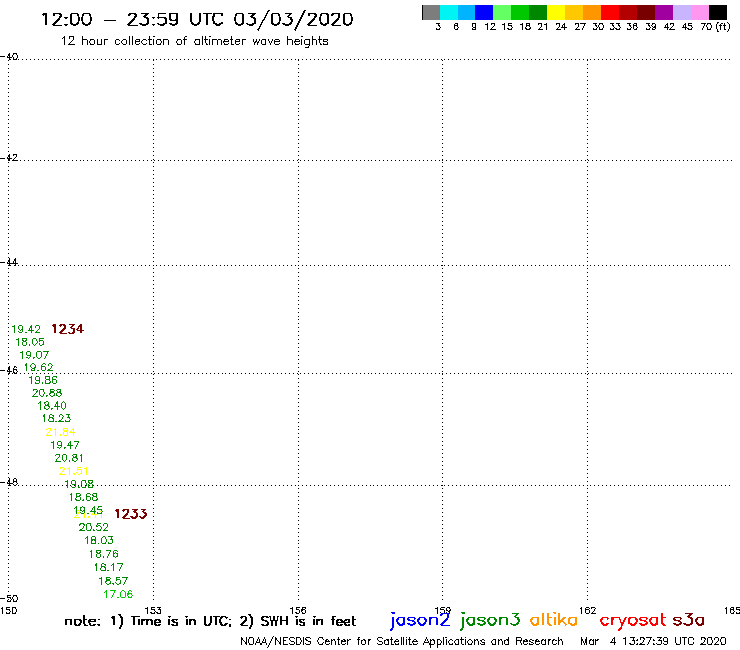Pick the yellow 21.51 wave height
The width and height of the screenshot is (740, 650).
pos(74,471)
